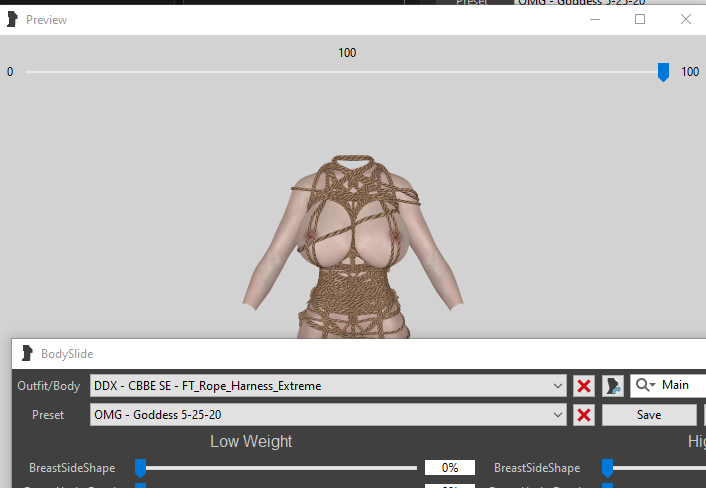Click the Preset label
Image resolution: width=706 pixels, height=488 pixels.
click(x=48, y=415)
